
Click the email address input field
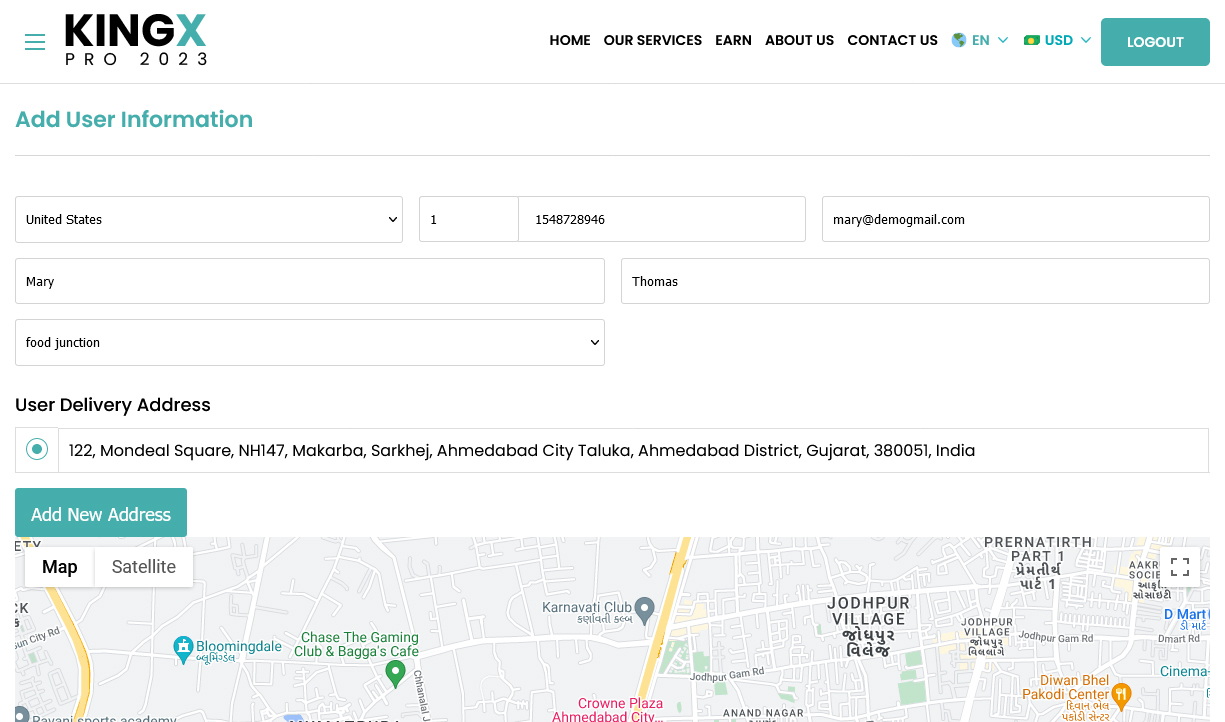pos(1015,220)
